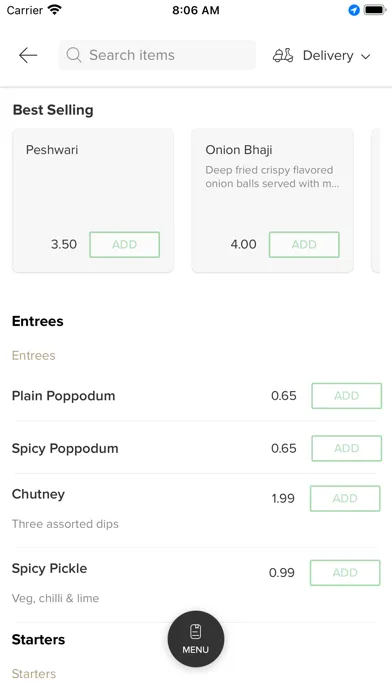Image resolution: width=392 pixels, height=696 pixels.
Task: Tap the battery indicator icon
Action: (375, 10)
